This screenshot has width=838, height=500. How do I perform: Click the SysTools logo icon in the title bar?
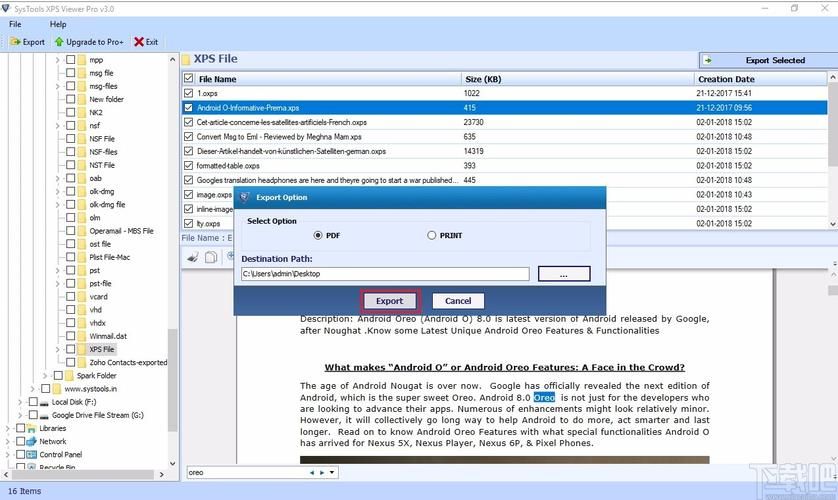(x=6, y=9)
